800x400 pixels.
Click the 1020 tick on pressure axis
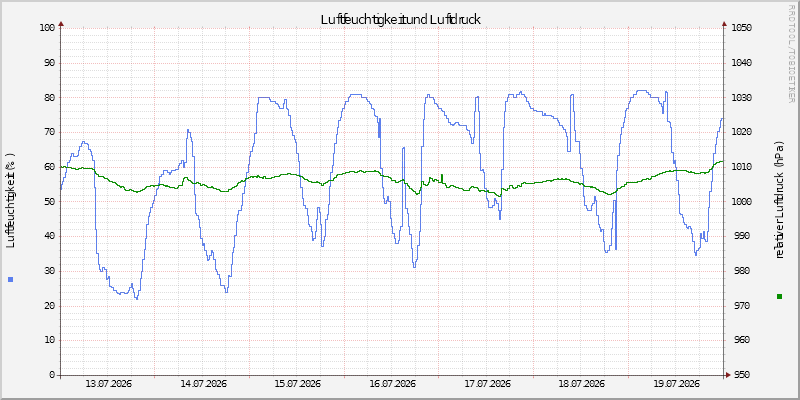740,132
